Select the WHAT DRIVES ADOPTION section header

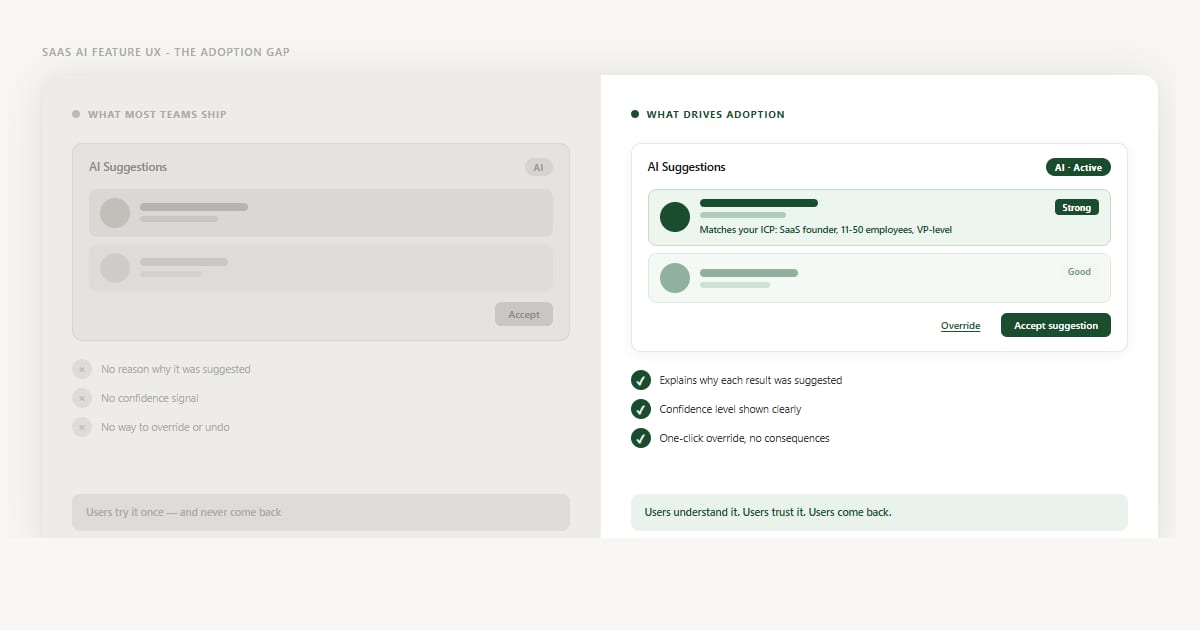tap(717, 114)
